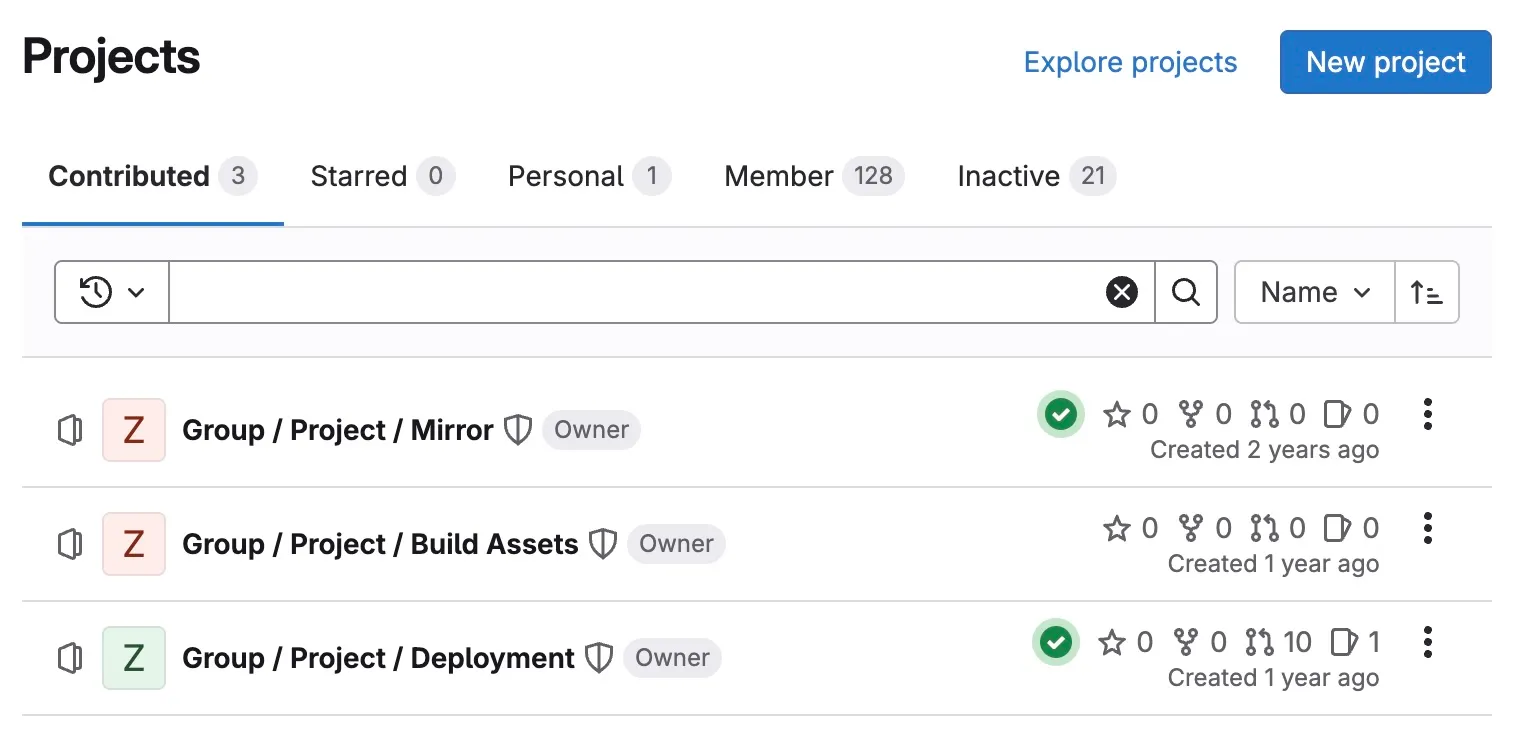
Task: Click the project icon left of Mirror row
Action: click(70, 430)
